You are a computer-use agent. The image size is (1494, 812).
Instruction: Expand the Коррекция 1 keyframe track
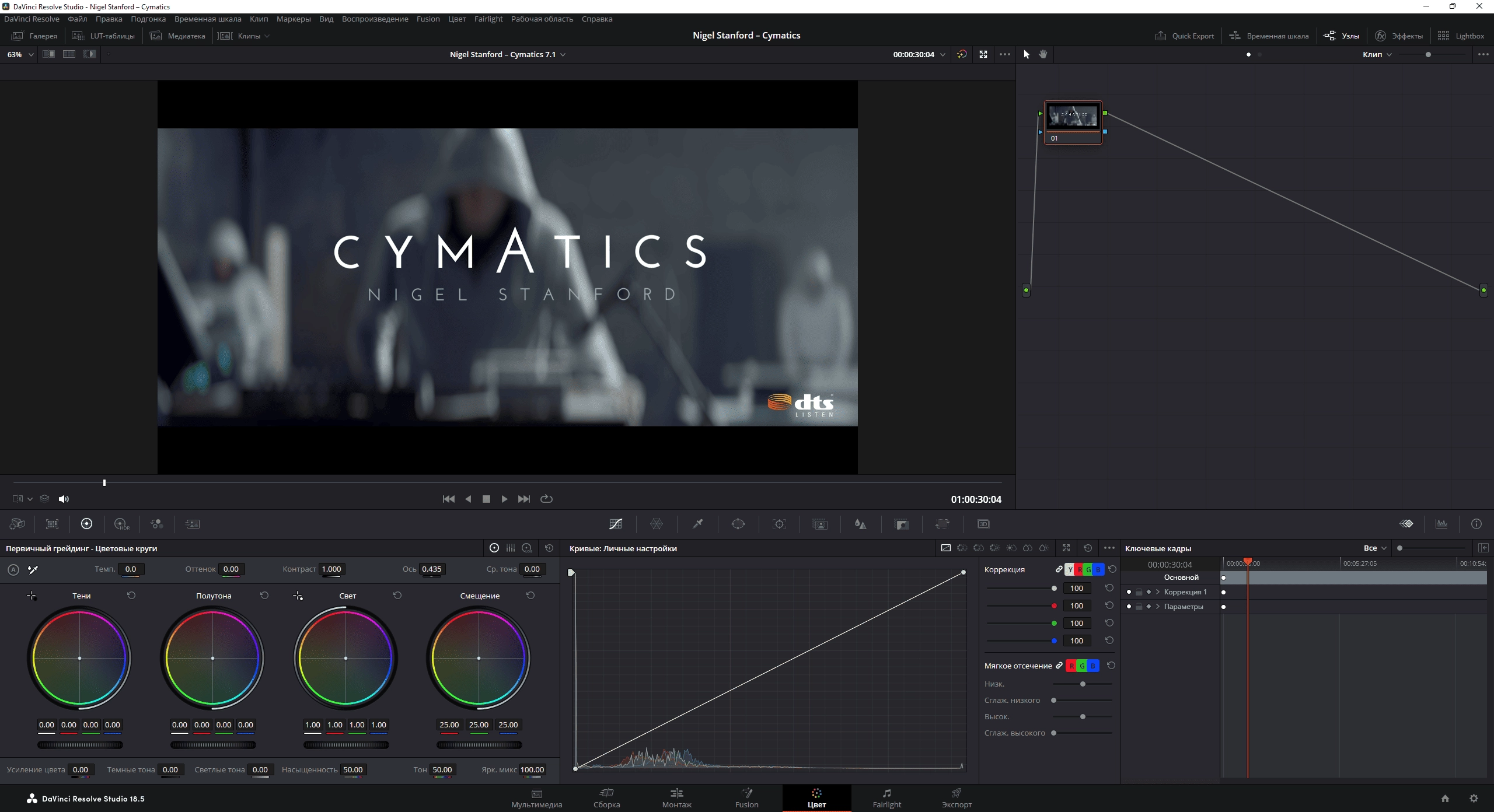point(1158,591)
